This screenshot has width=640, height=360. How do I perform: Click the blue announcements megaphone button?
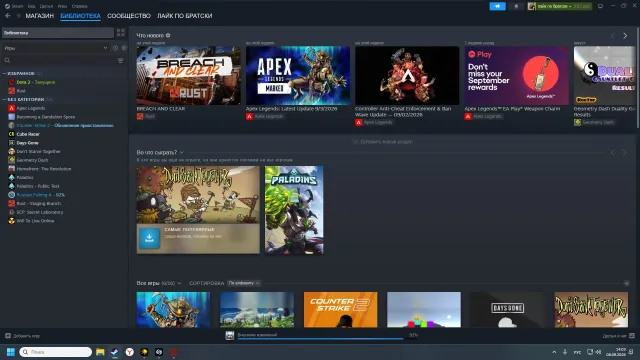[498, 6]
